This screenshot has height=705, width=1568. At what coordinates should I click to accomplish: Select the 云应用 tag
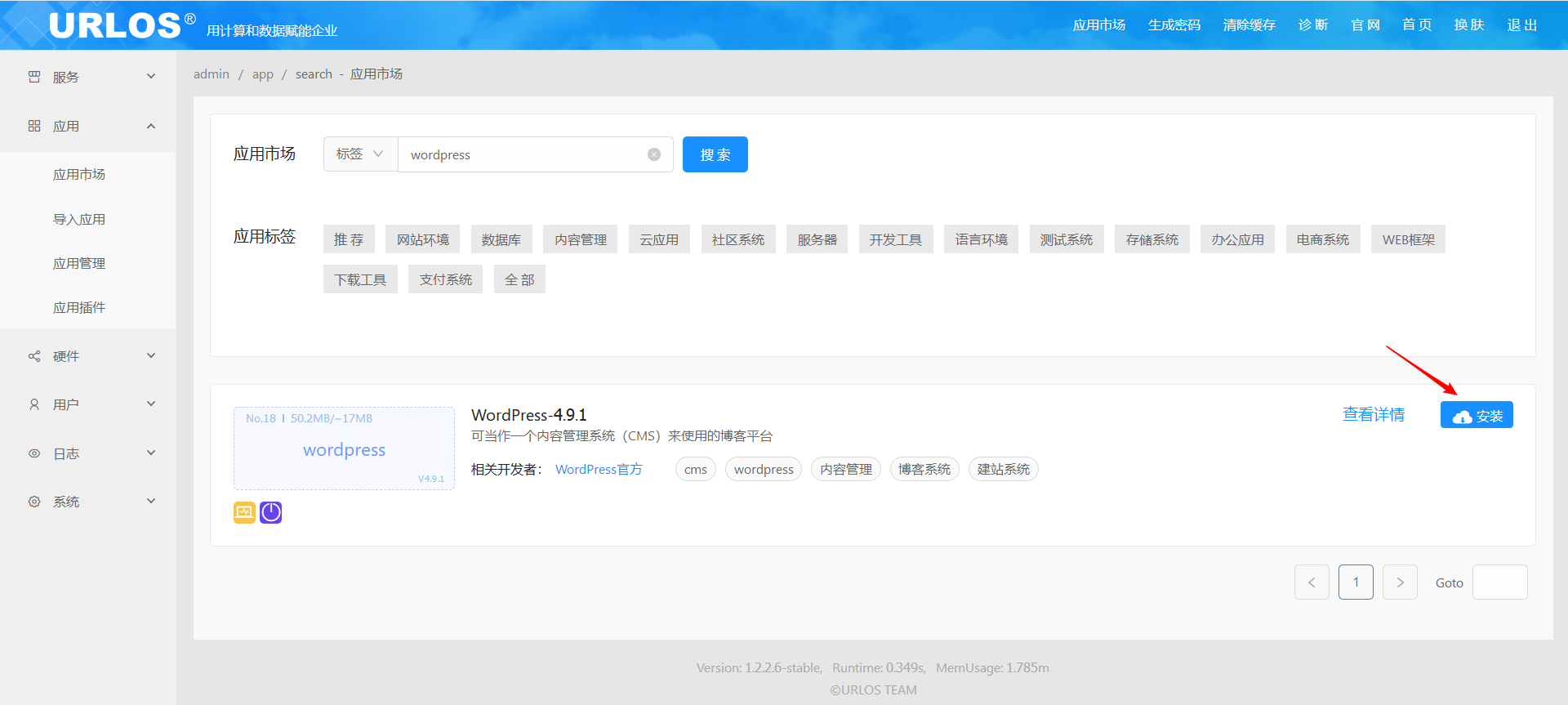(659, 239)
